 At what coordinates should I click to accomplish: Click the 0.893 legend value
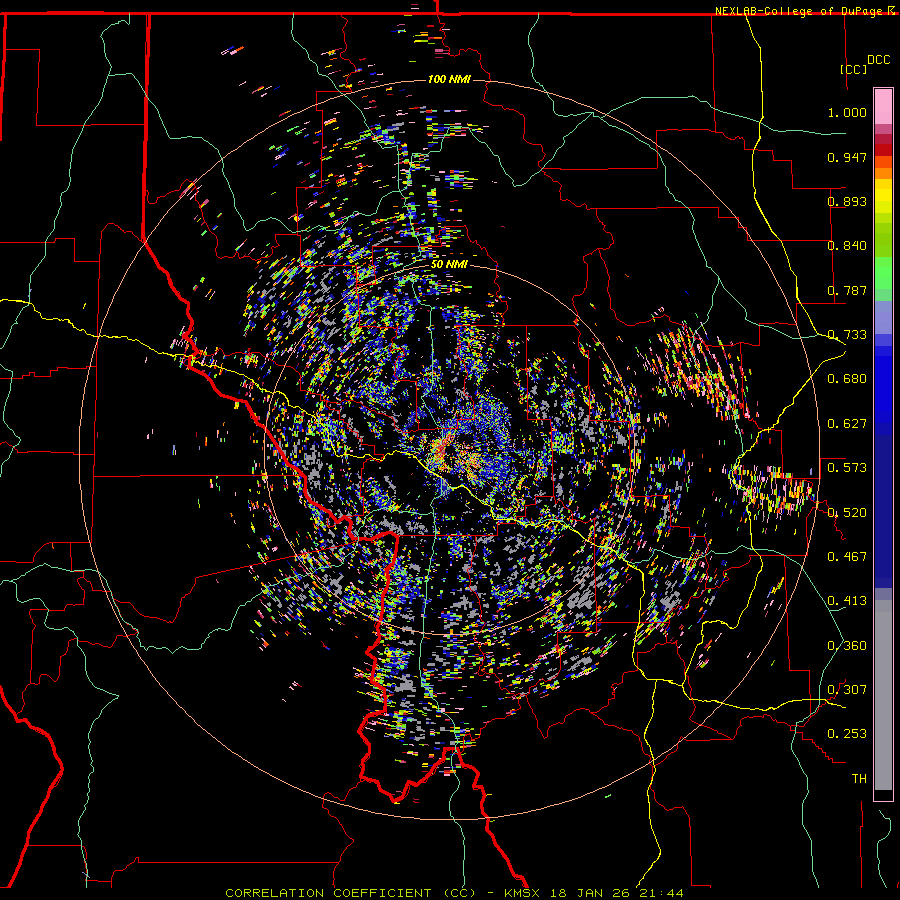pyautogui.click(x=847, y=201)
